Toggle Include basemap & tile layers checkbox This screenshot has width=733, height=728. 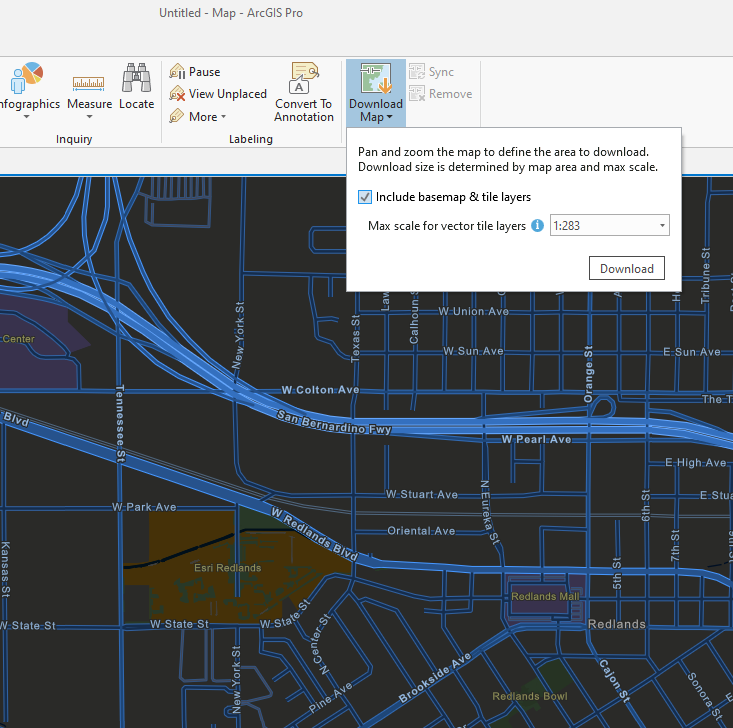coord(365,197)
